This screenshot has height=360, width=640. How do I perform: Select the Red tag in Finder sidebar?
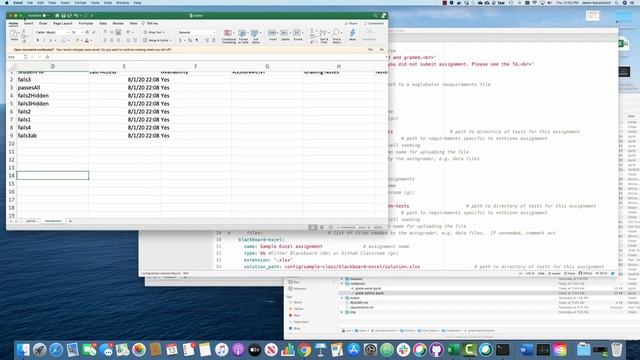tap(297, 316)
